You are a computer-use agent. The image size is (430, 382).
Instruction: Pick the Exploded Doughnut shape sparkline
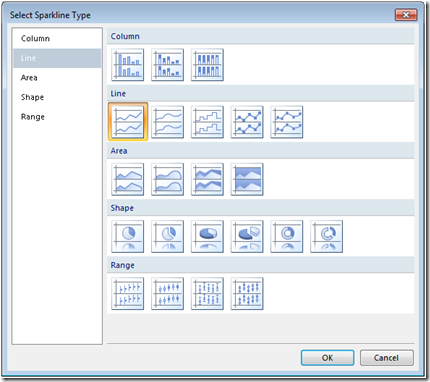point(326,236)
